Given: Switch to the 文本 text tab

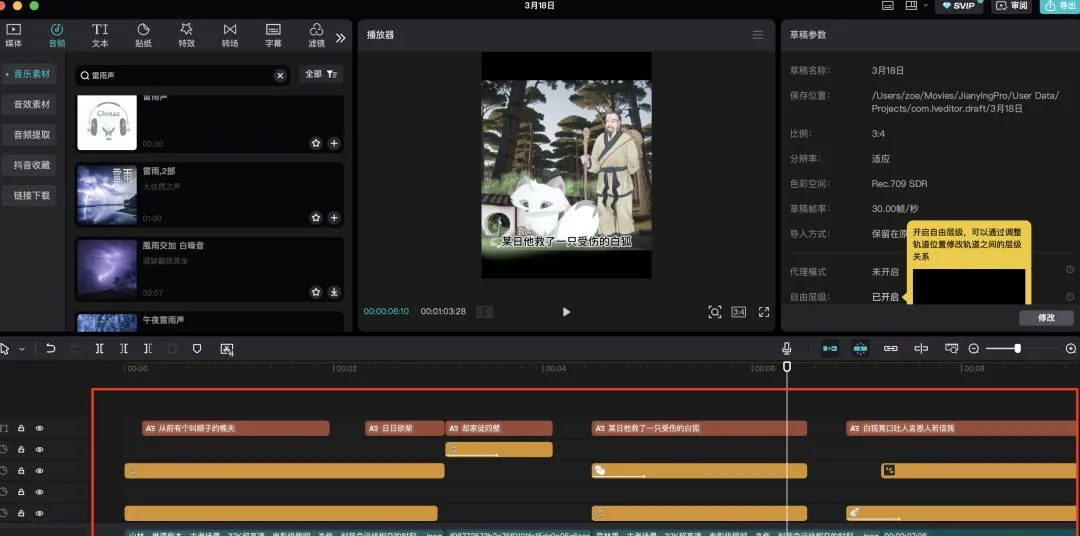Looking at the screenshot, I should pyautogui.click(x=100, y=35).
